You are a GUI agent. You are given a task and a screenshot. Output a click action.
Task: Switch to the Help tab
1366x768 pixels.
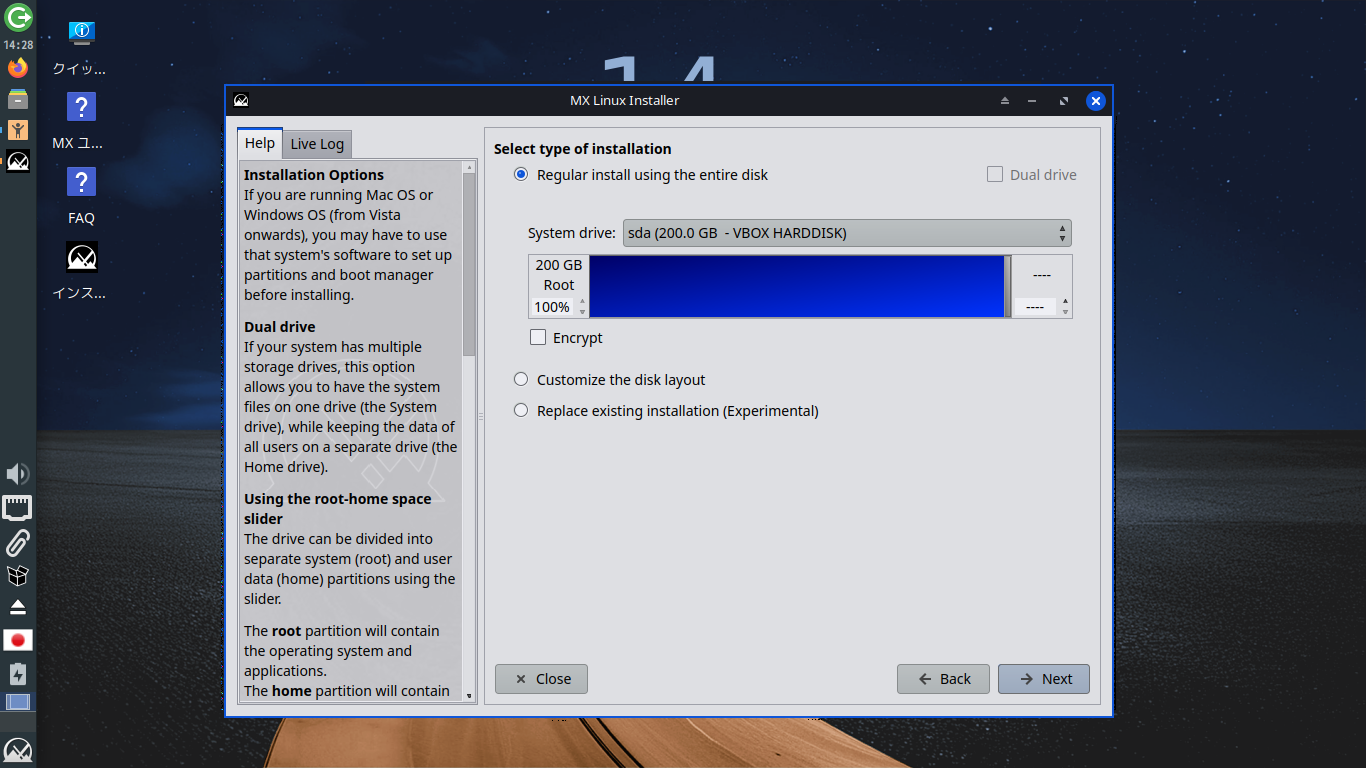point(260,143)
